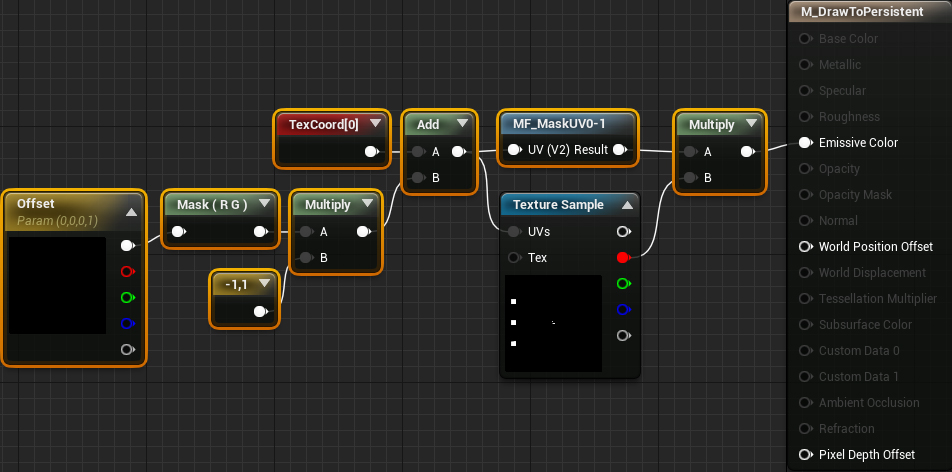Select the MF_MaskUV0-1 function node title
Screen dimensions: 952x472
[559, 124]
